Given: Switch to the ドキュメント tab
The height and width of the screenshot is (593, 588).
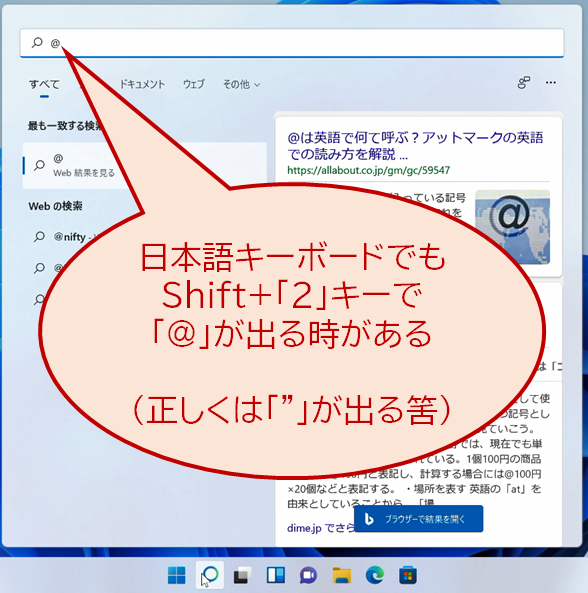Looking at the screenshot, I should pyautogui.click(x=142, y=84).
